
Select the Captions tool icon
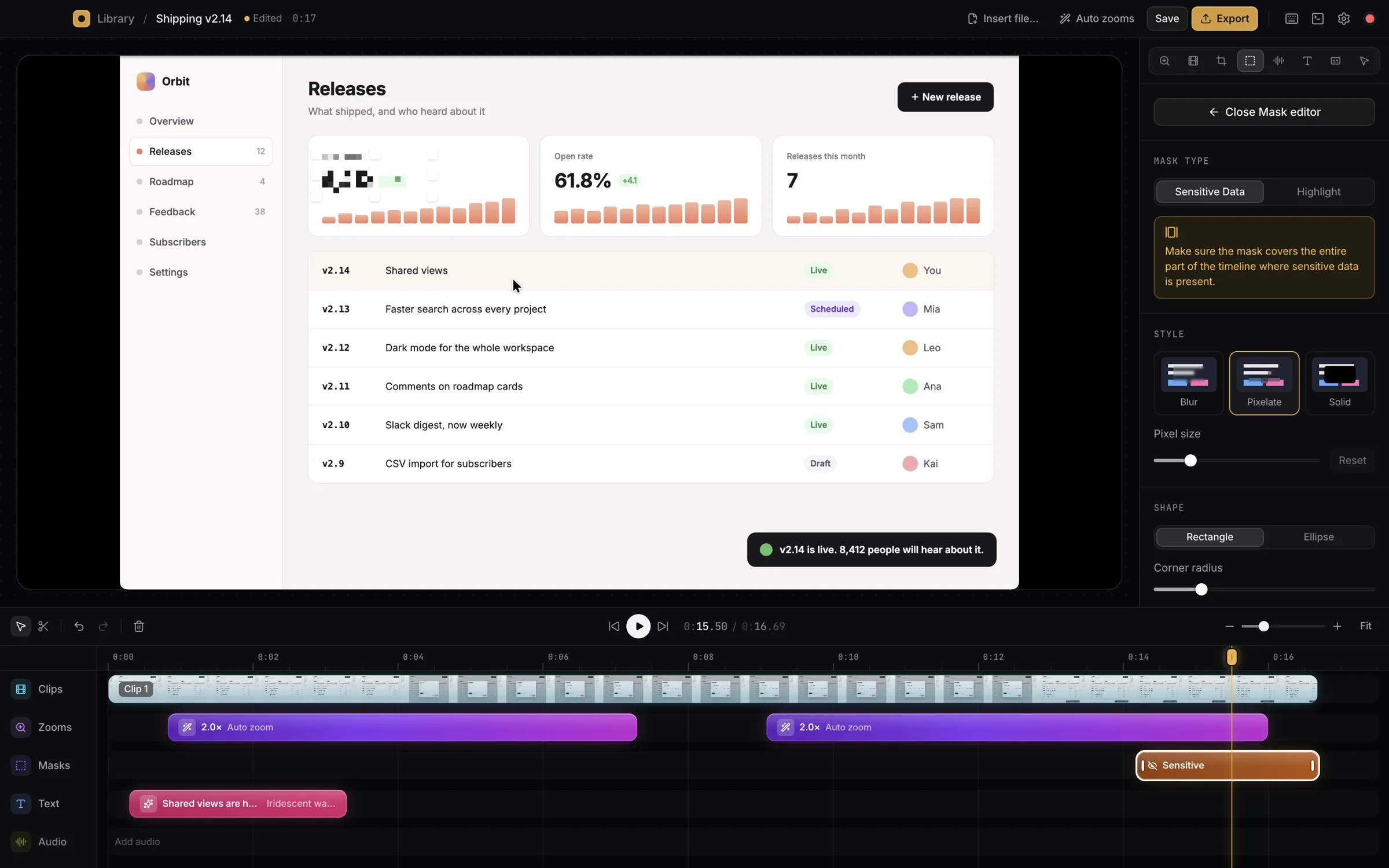[1335, 61]
